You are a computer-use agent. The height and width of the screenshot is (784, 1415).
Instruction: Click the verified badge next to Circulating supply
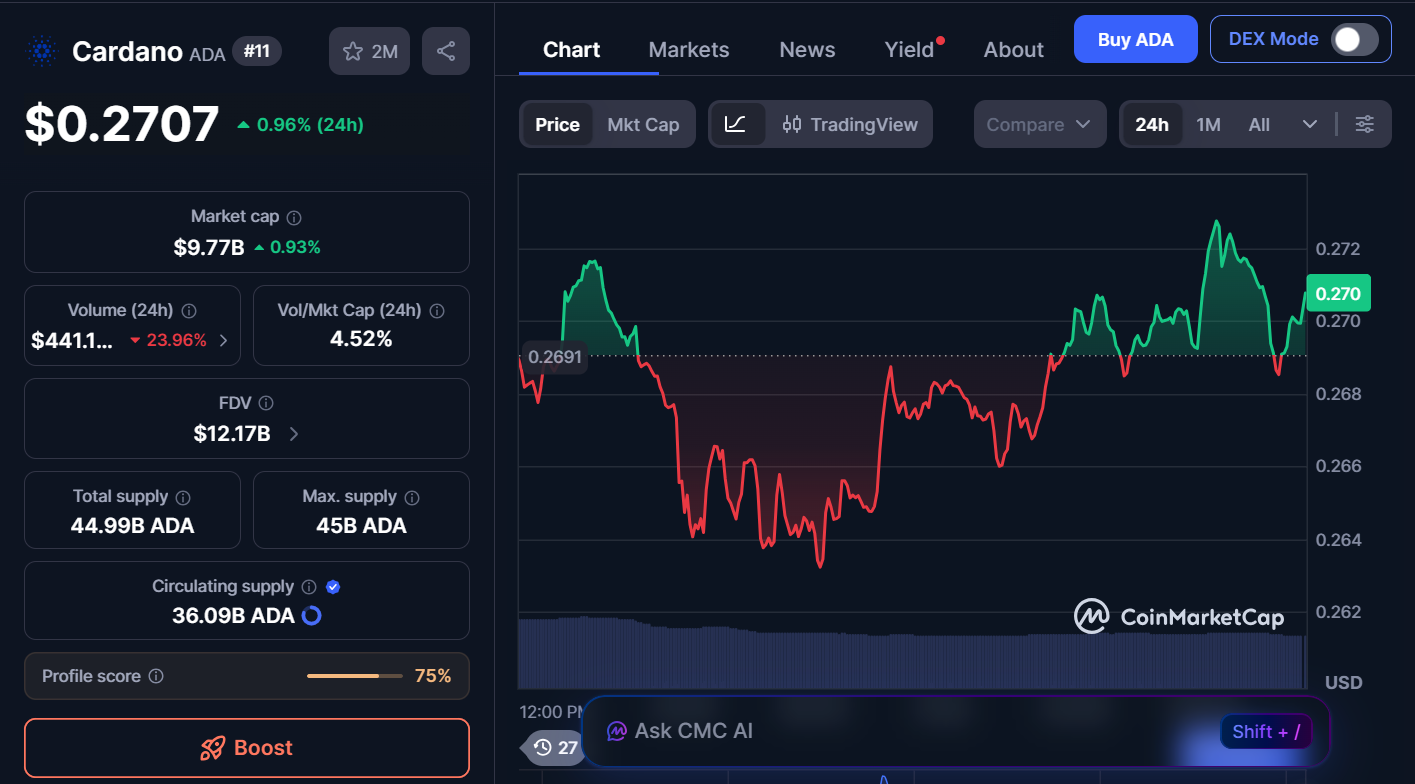coord(332,586)
